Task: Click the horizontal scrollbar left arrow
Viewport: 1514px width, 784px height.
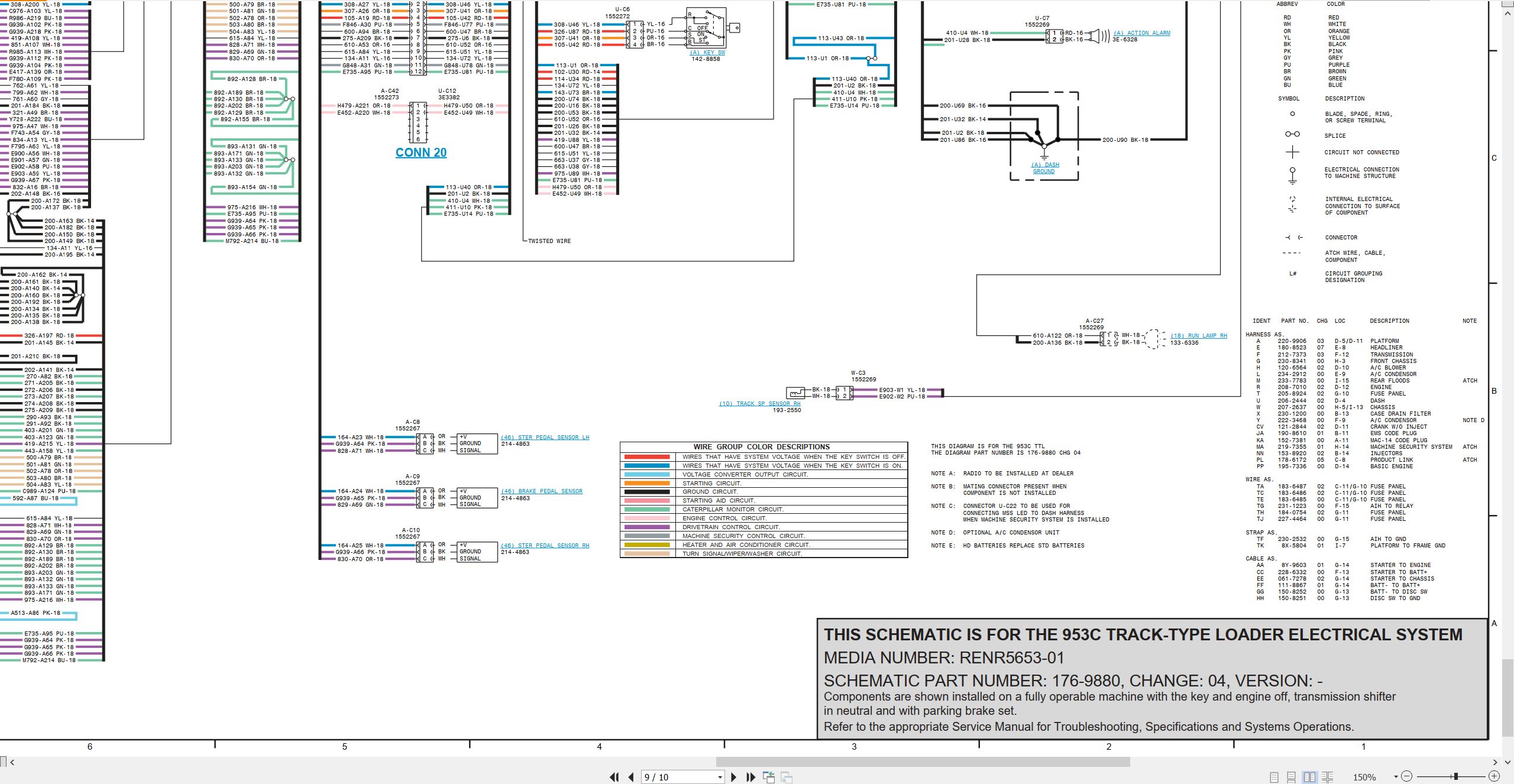Action: tap(12, 762)
